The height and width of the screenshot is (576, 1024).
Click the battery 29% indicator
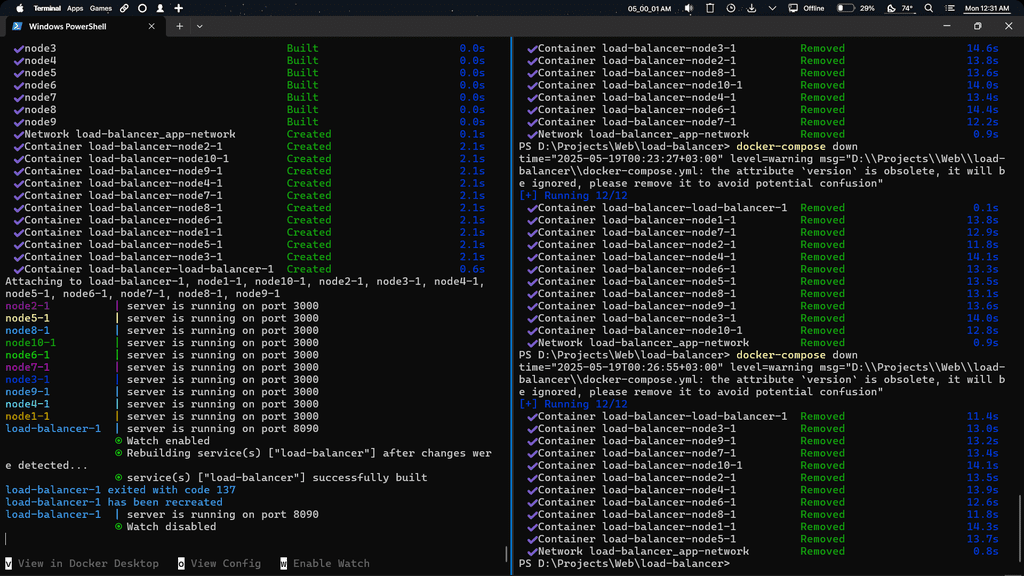856,8
